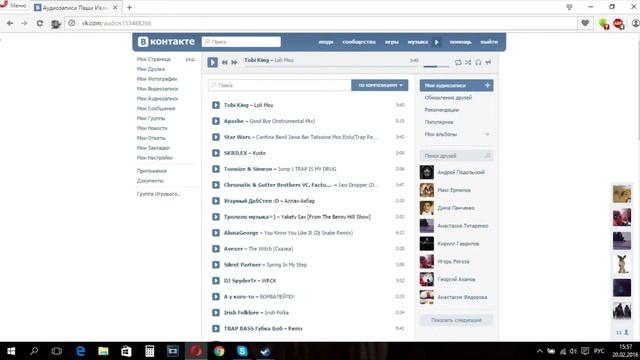Open the header 'люди' link

pos(326,42)
